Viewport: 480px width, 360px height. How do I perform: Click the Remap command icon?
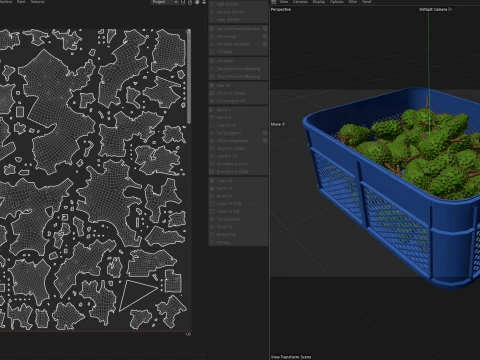click(x=212, y=242)
